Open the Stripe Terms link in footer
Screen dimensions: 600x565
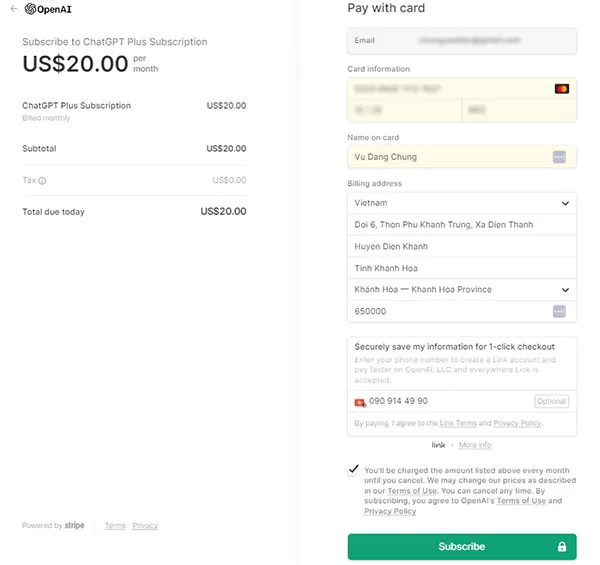pos(115,526)
